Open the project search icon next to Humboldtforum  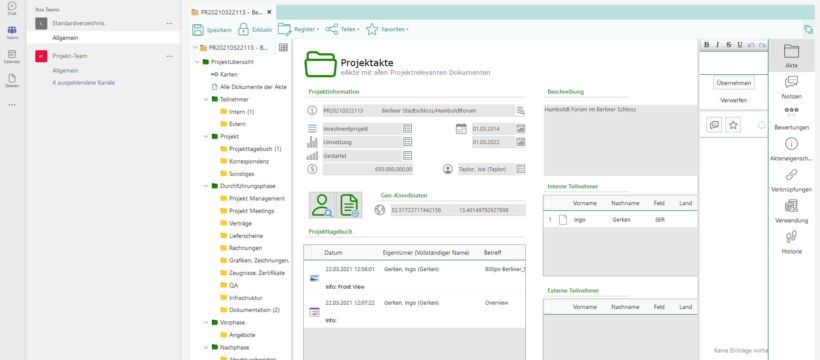tap(520, 110)
